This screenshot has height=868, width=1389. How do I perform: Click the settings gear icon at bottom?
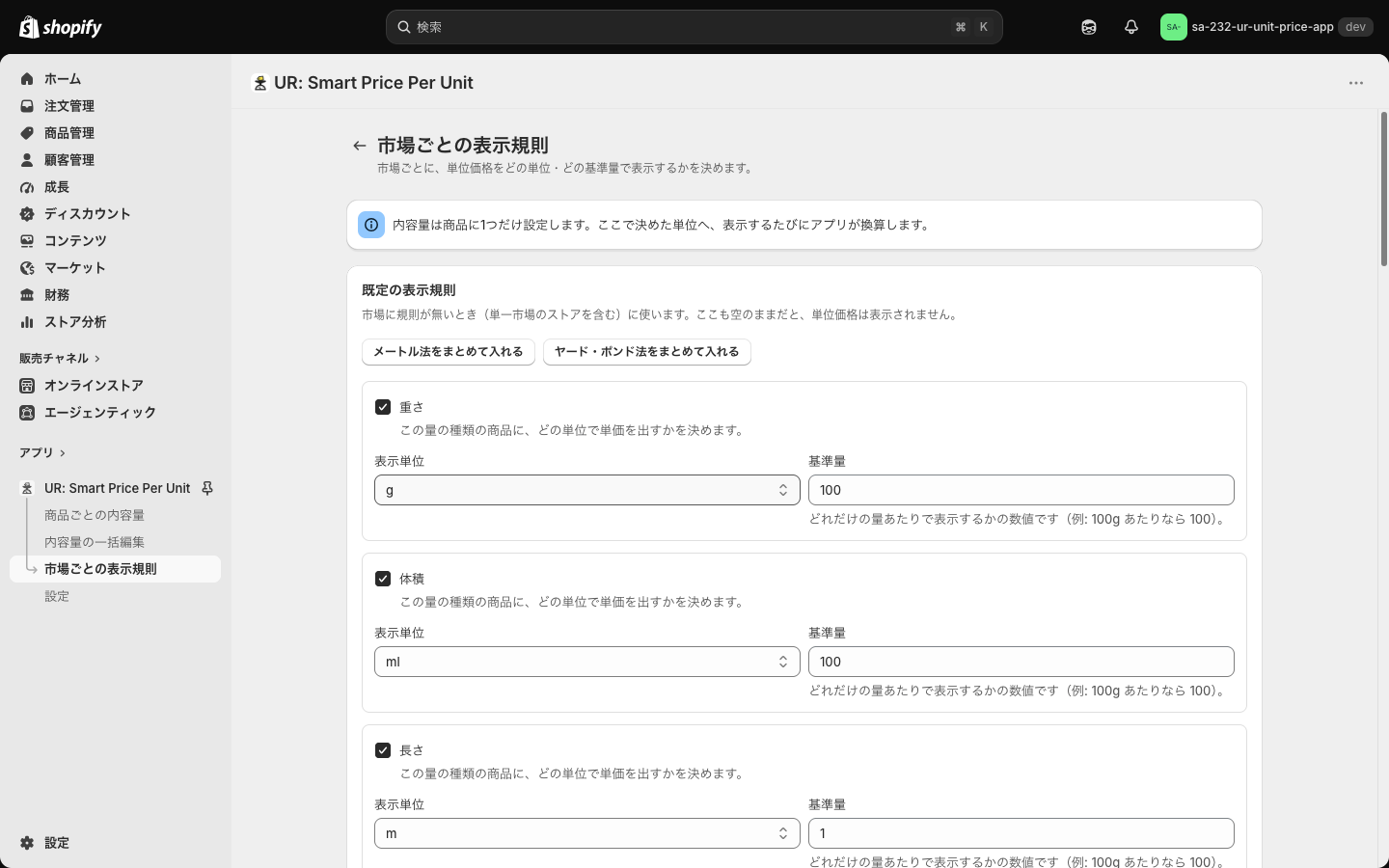(x=27, y=843)
